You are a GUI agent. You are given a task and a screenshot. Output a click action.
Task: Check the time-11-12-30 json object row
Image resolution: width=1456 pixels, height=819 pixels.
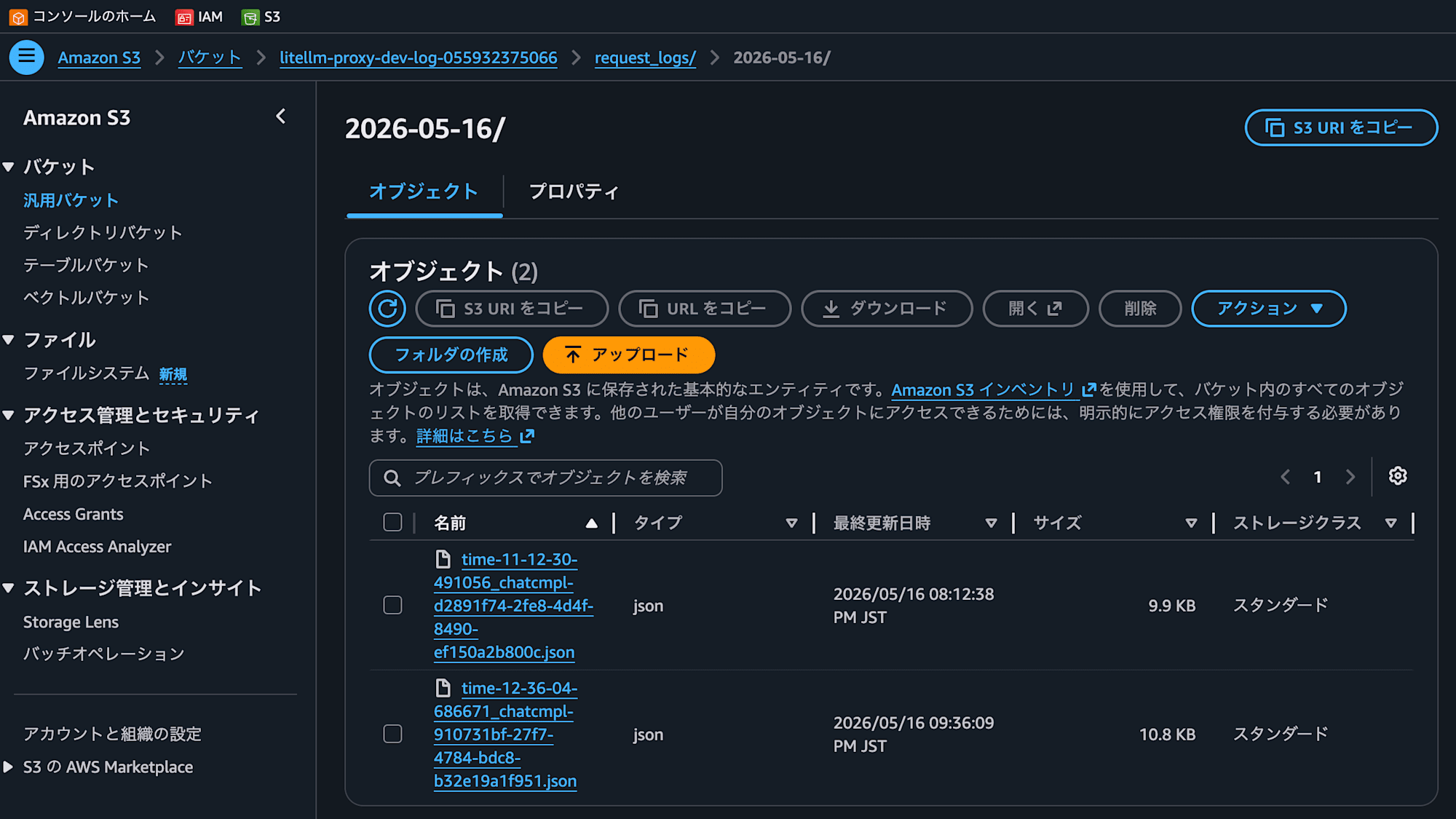click(x=392, y=605)
